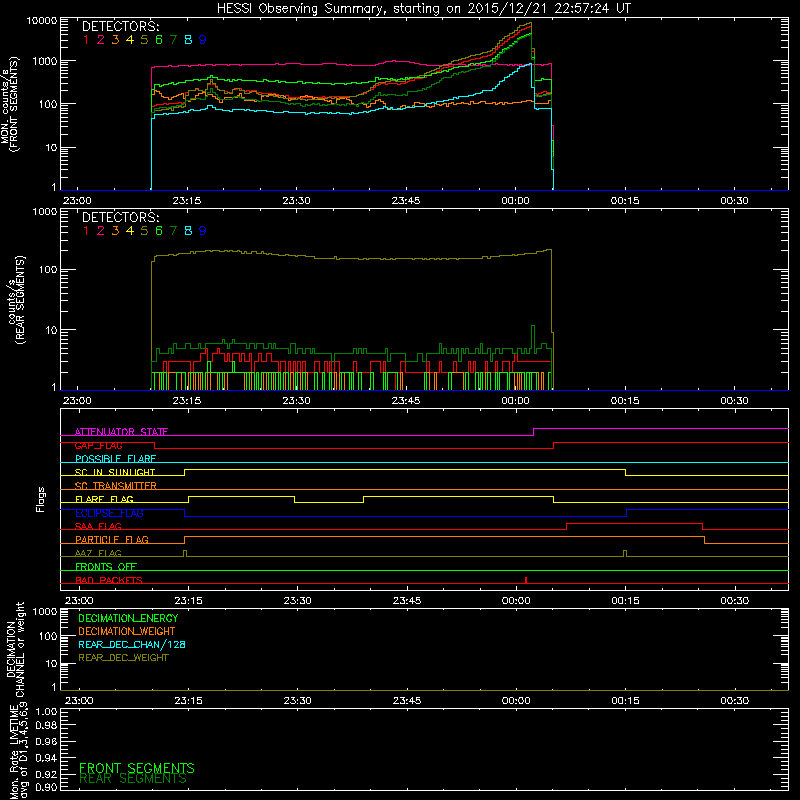Select detector 5 in front segments legend
800x800 pixels.
pyautogui.click(x=144, y=40)
